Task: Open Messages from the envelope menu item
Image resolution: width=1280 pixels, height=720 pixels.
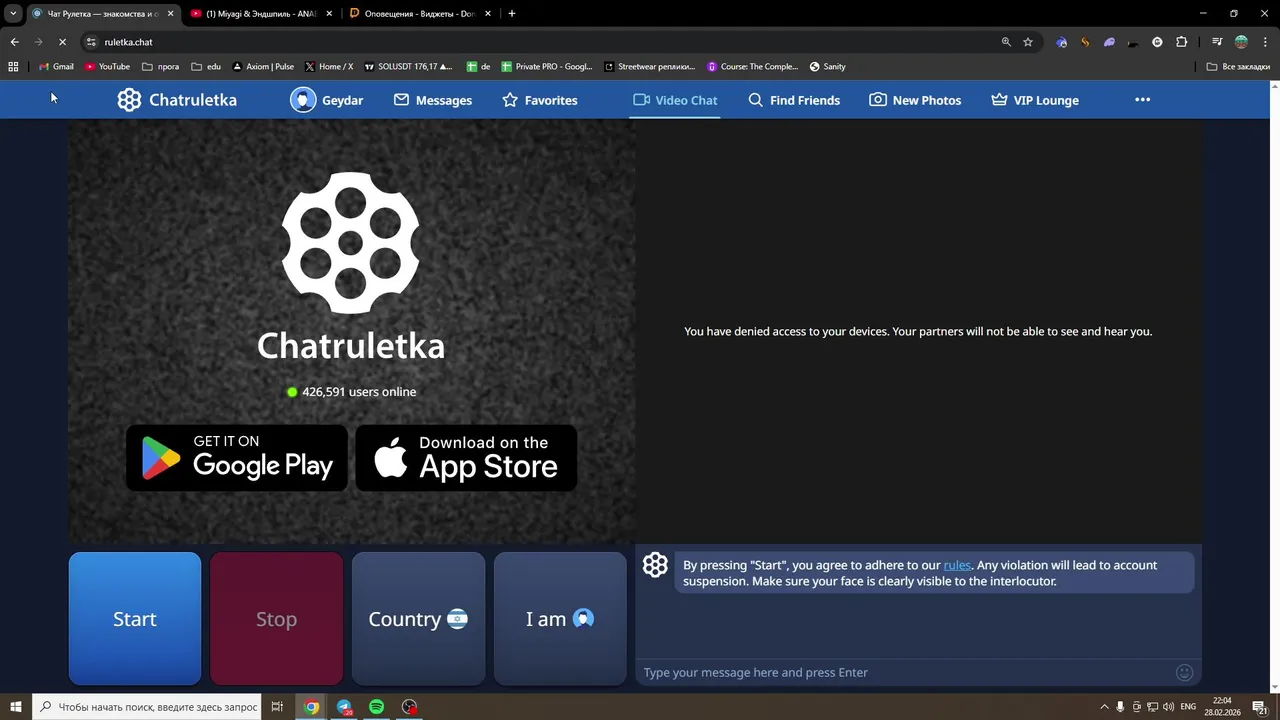Action: (432, 100)
